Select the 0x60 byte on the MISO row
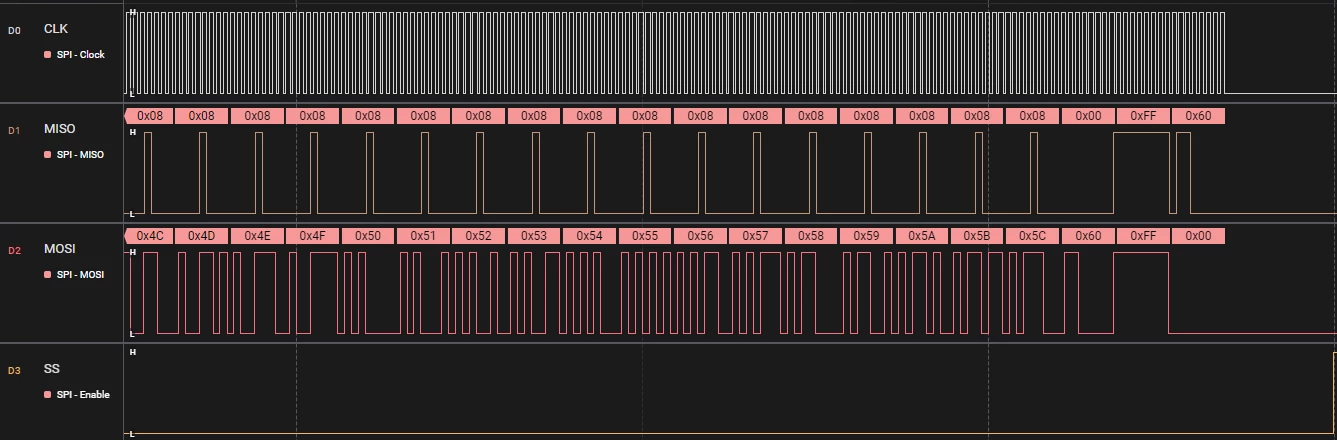 [1199, 116]
